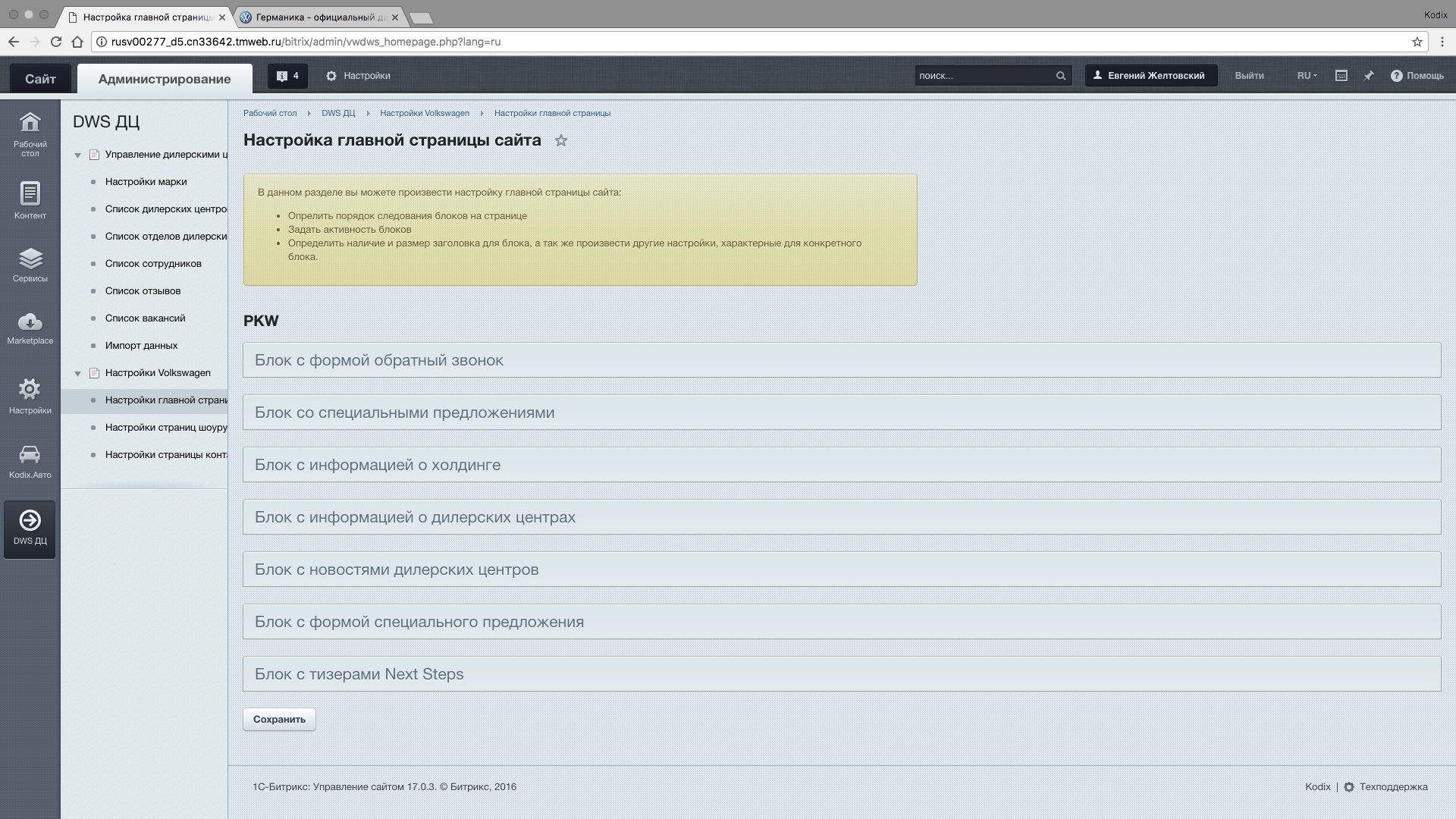Open Список сотрудников in tree
This screenshot has width=1456, height=819.
[x=153, y=264]
